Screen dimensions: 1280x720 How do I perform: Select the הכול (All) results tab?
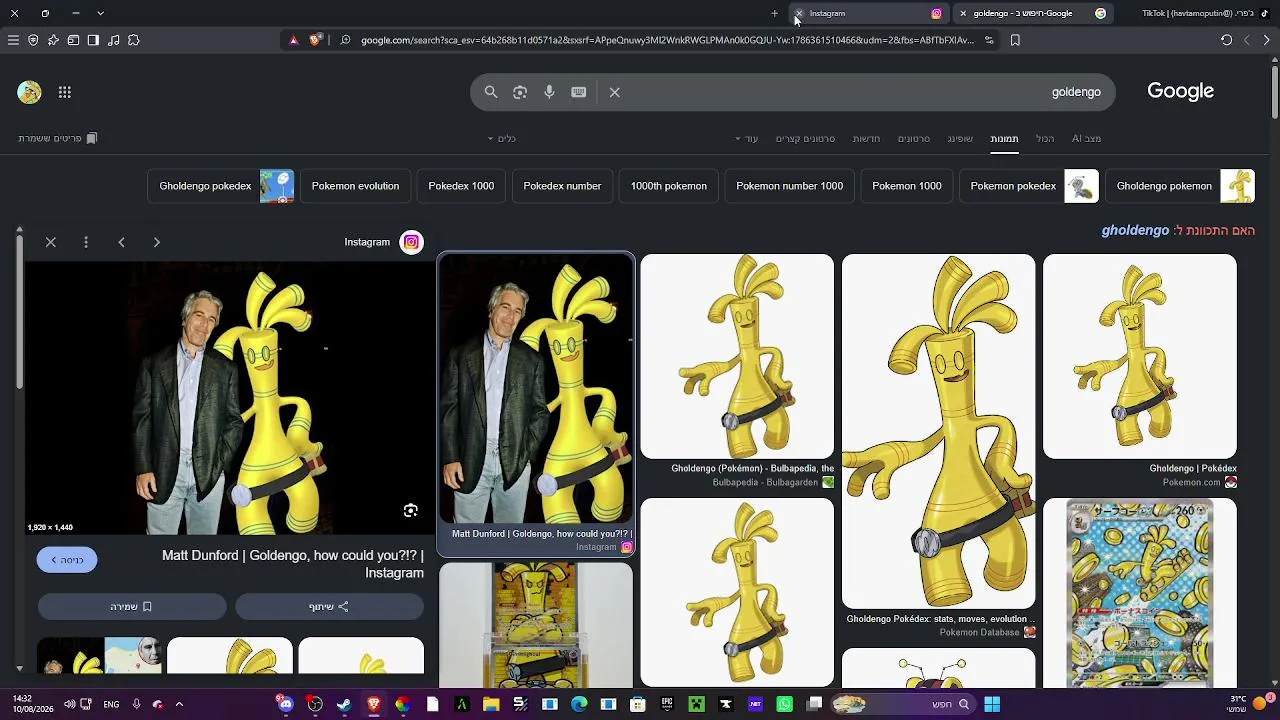pyautogui.click(x=1045, y=138)
